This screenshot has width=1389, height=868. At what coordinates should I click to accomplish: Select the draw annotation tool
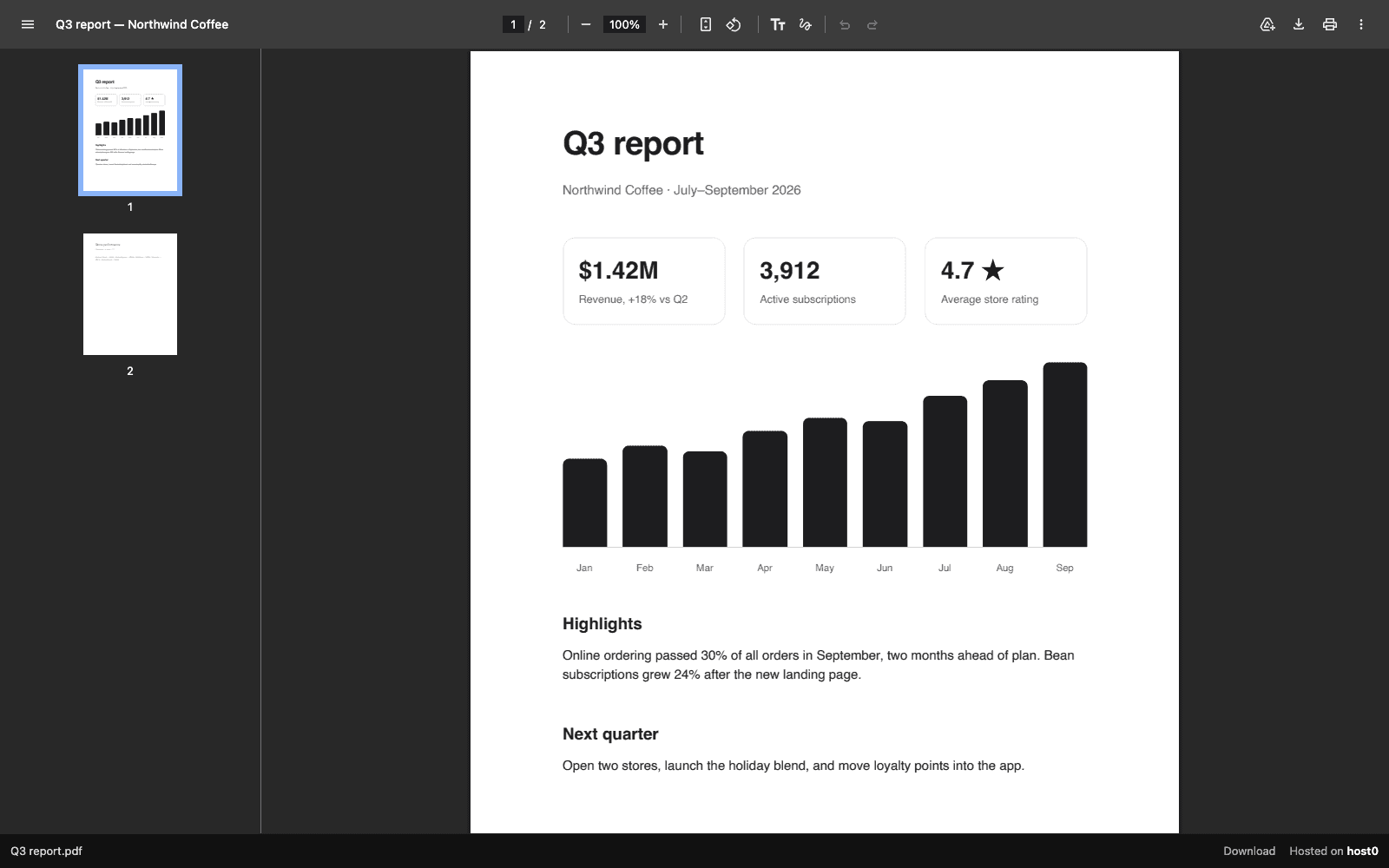click(x=806, y=24)
